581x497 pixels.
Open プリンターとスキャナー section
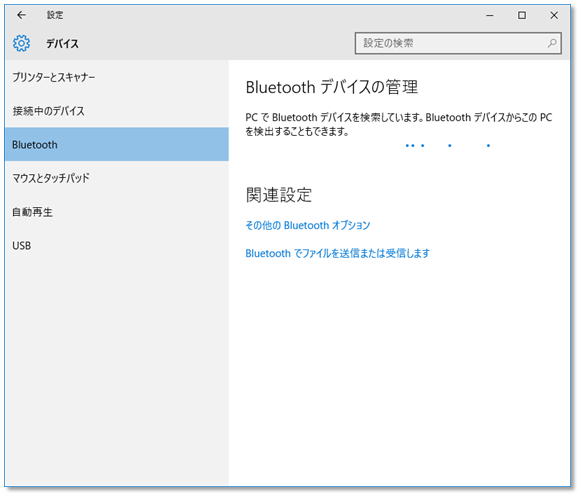pos(116,77)
